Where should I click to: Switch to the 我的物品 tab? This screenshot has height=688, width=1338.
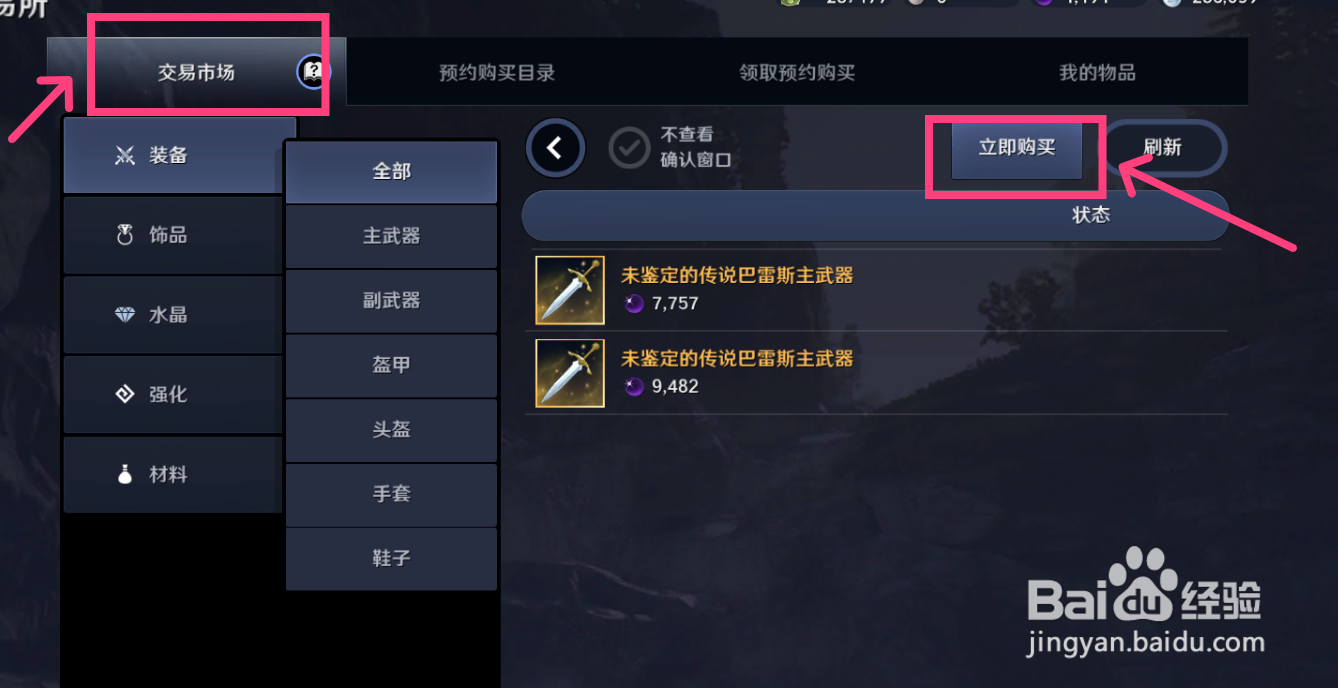(x=1097, y=72)
